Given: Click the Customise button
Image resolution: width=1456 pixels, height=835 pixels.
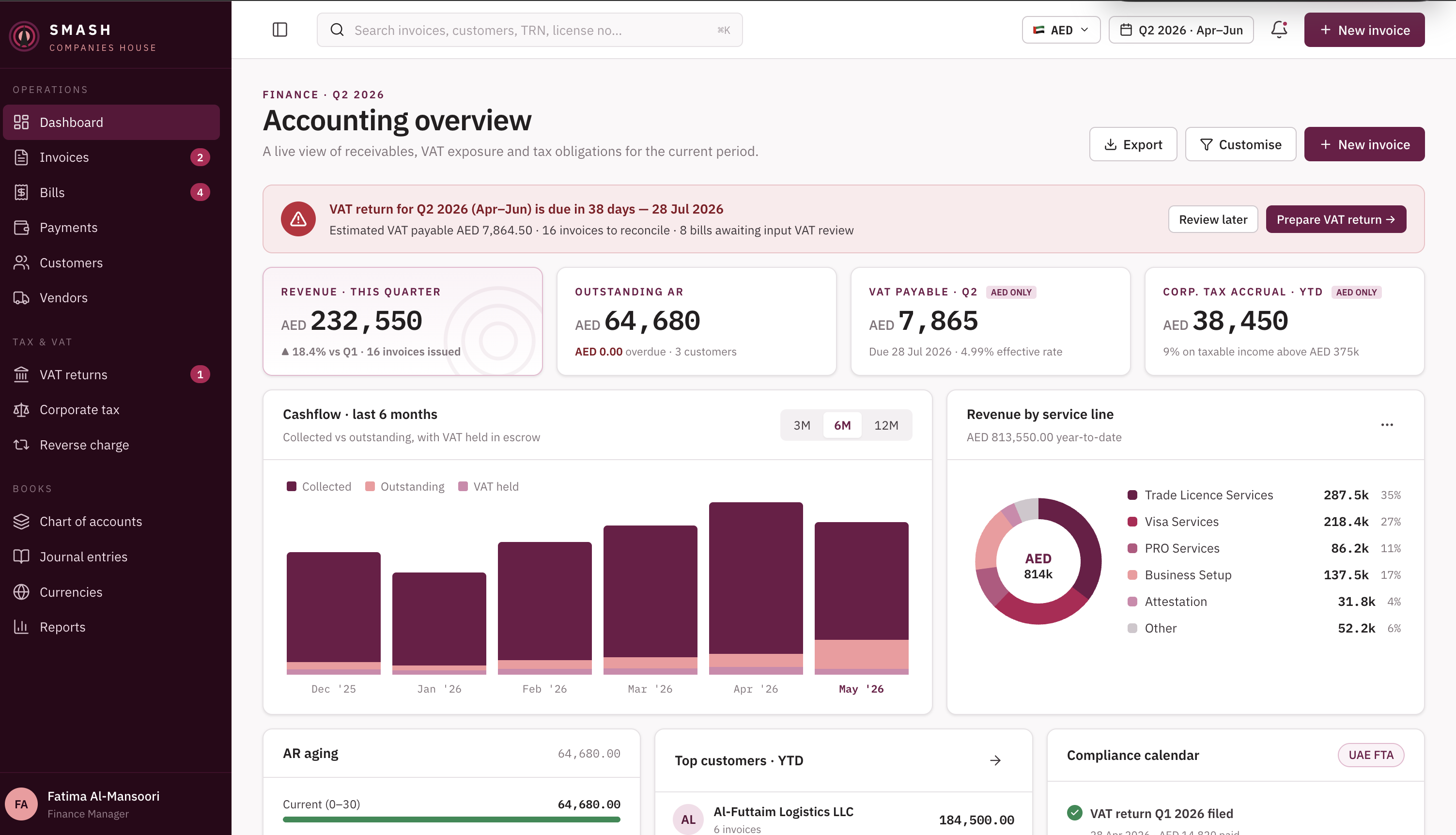Looking at the screenshot, I should coord(1240,144).
